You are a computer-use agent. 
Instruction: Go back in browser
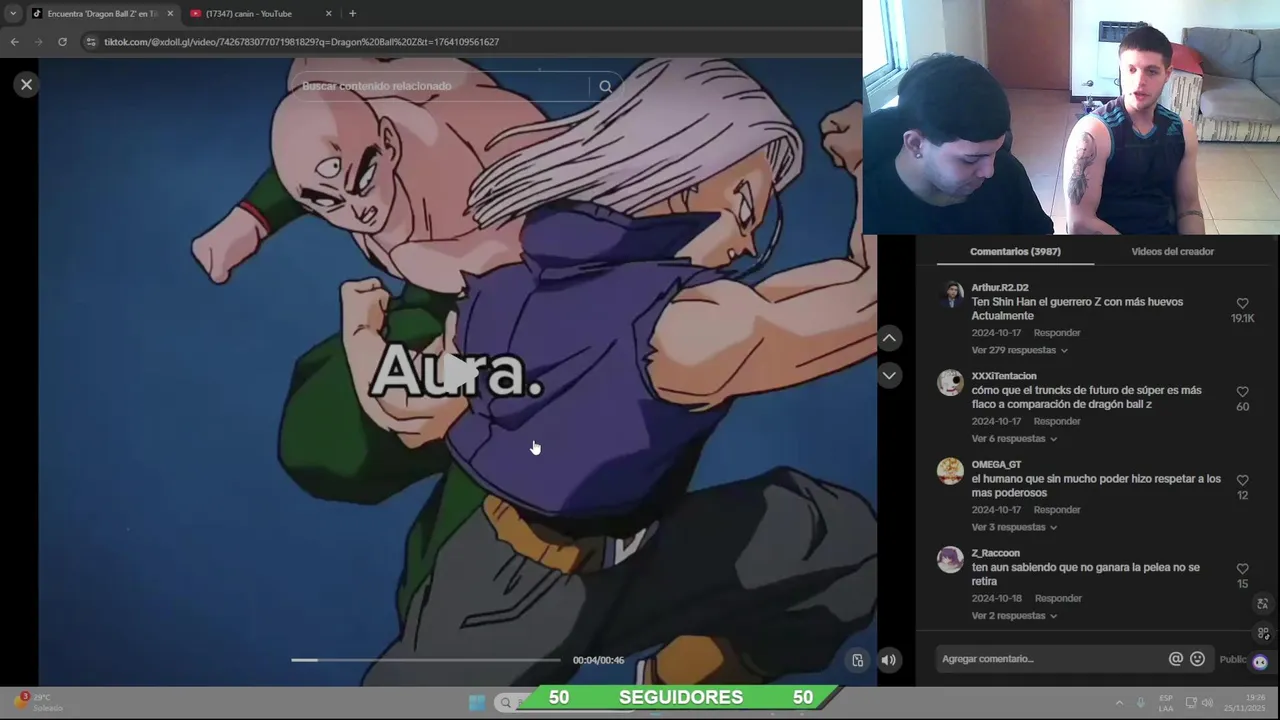[14, 42]
